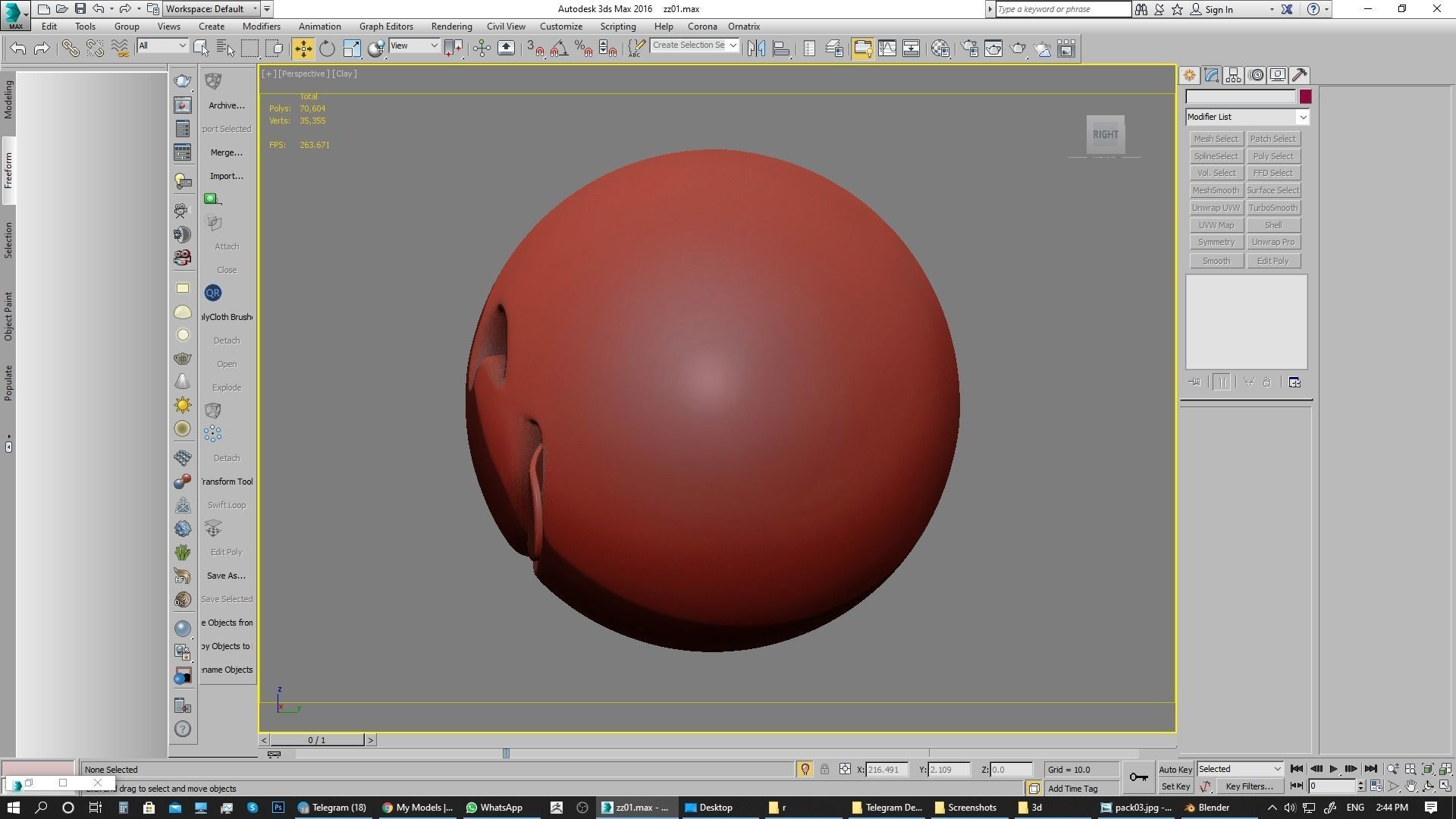1456x819 pixels.
Task: Click the Select and Link chain icon
Action: click(71, 49)
